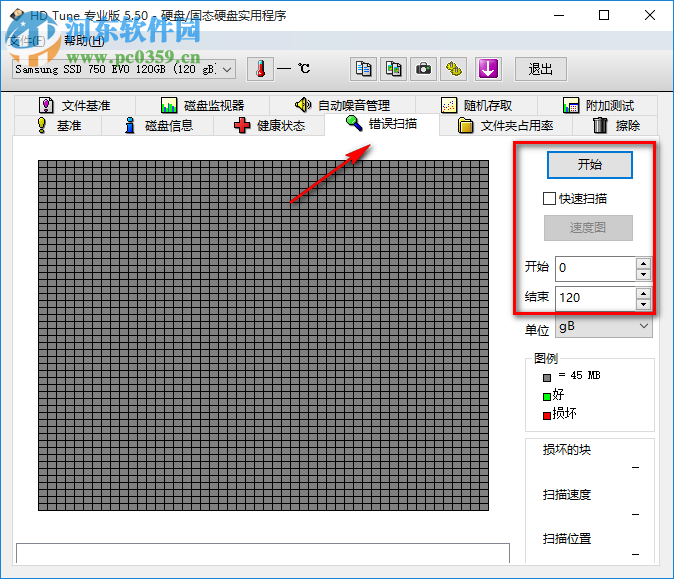Switch to the 自动噪音管理 tab
Screen dimensions: 674x579
343,105
